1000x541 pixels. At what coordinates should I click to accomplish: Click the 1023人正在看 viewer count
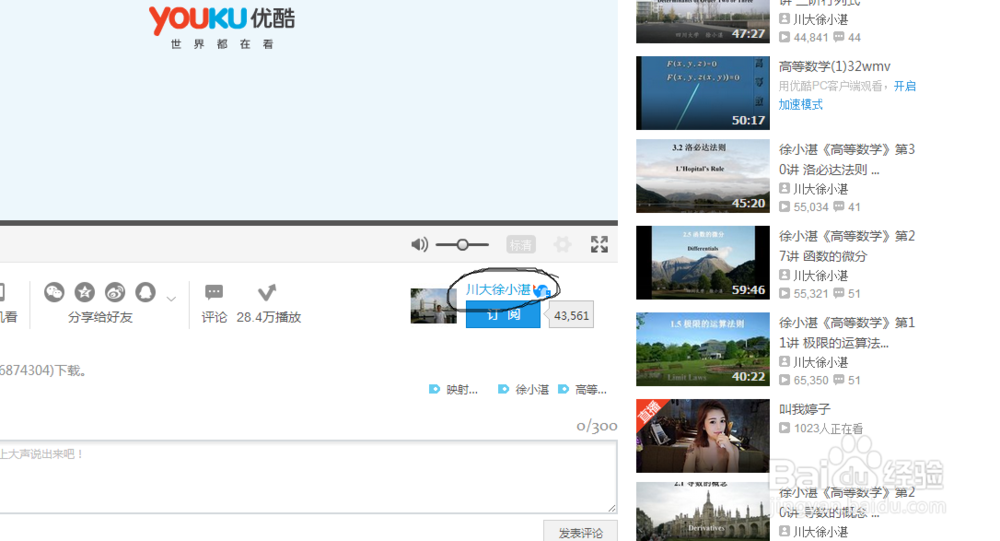click(x=828, y=428)
